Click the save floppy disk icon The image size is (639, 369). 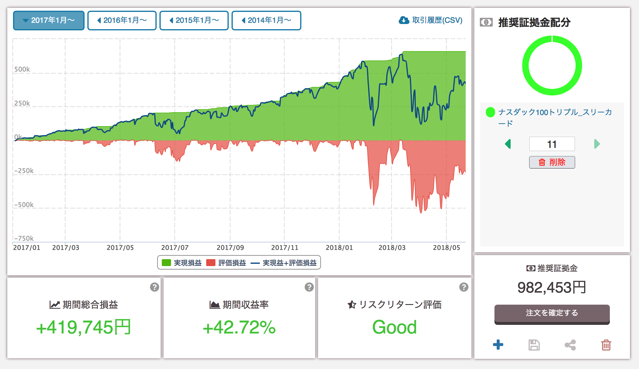(534, 345)
